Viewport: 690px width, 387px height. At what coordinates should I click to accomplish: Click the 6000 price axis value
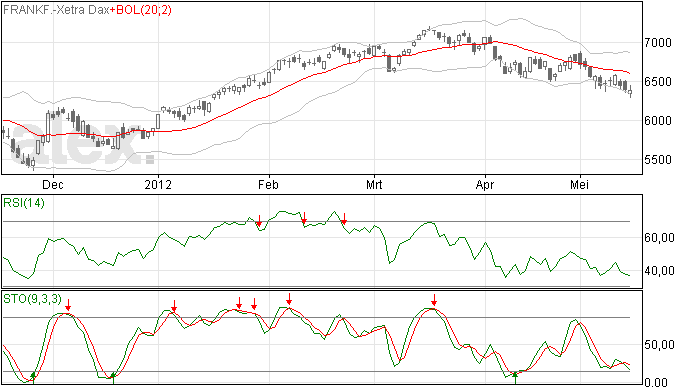click(658, 121)
